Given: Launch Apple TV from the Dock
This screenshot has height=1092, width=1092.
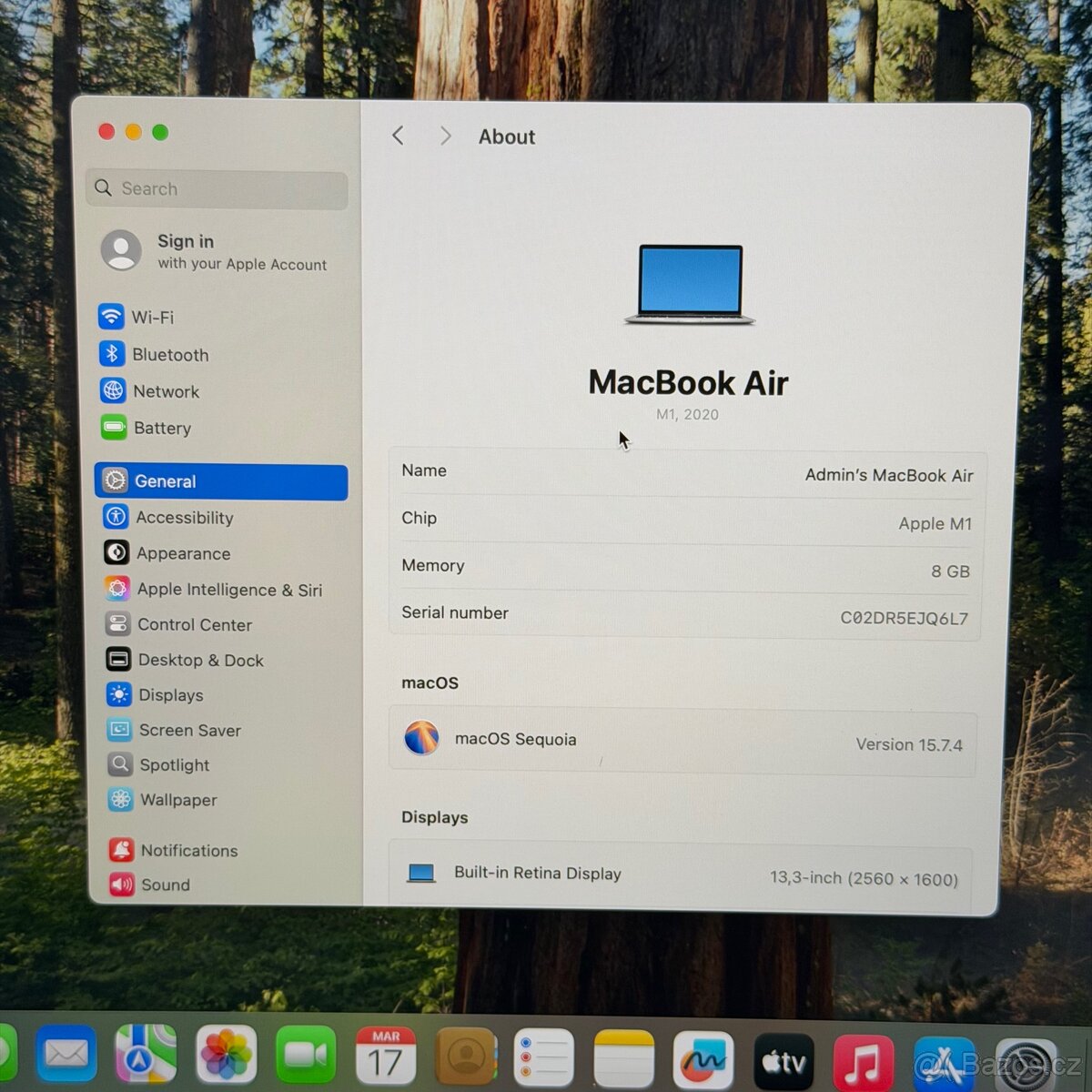Looking at the screenshot, I should 784,1061.
